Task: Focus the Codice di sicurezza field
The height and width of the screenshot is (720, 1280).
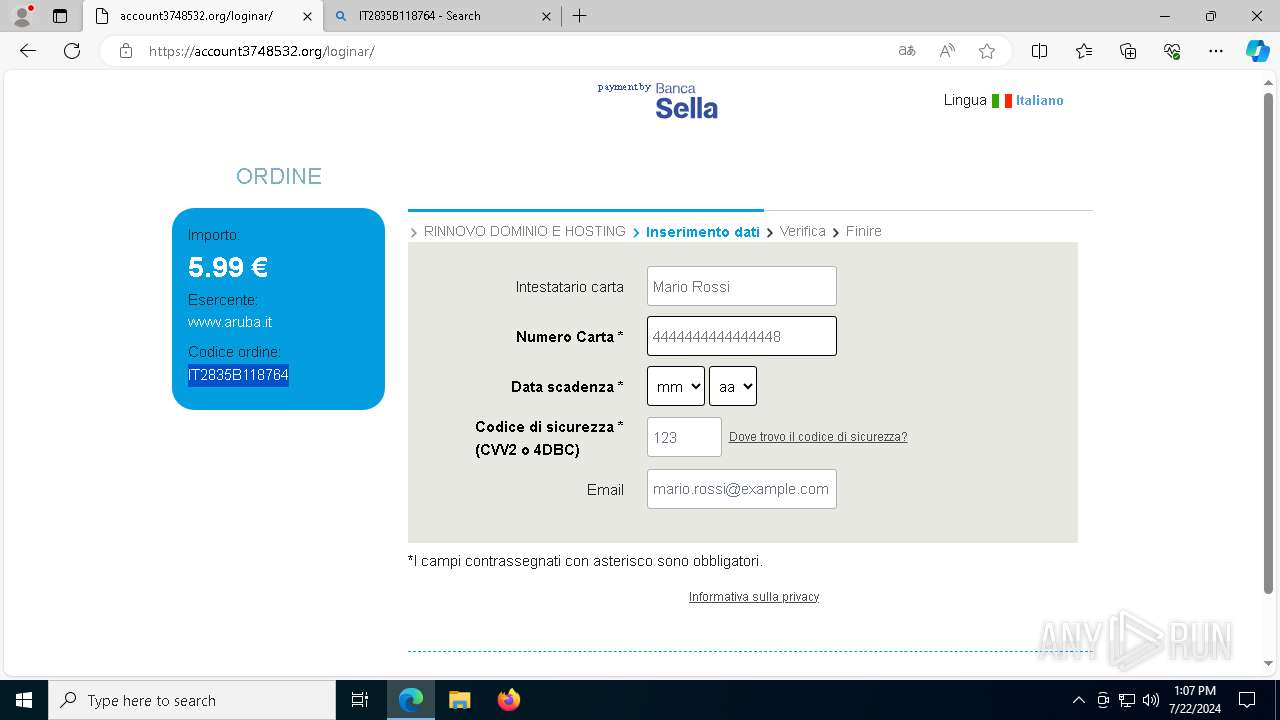Action: coord(684,437)
